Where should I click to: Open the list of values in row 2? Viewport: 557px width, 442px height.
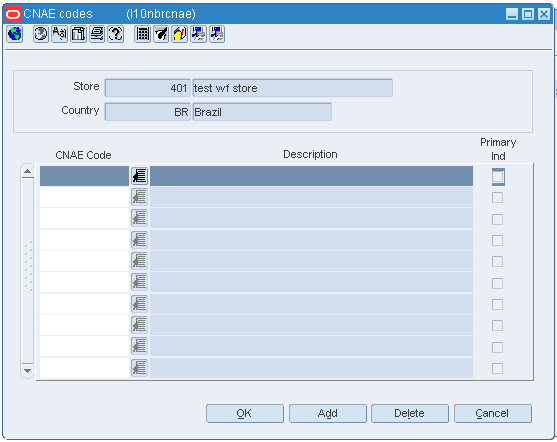(x=140, y=197)
